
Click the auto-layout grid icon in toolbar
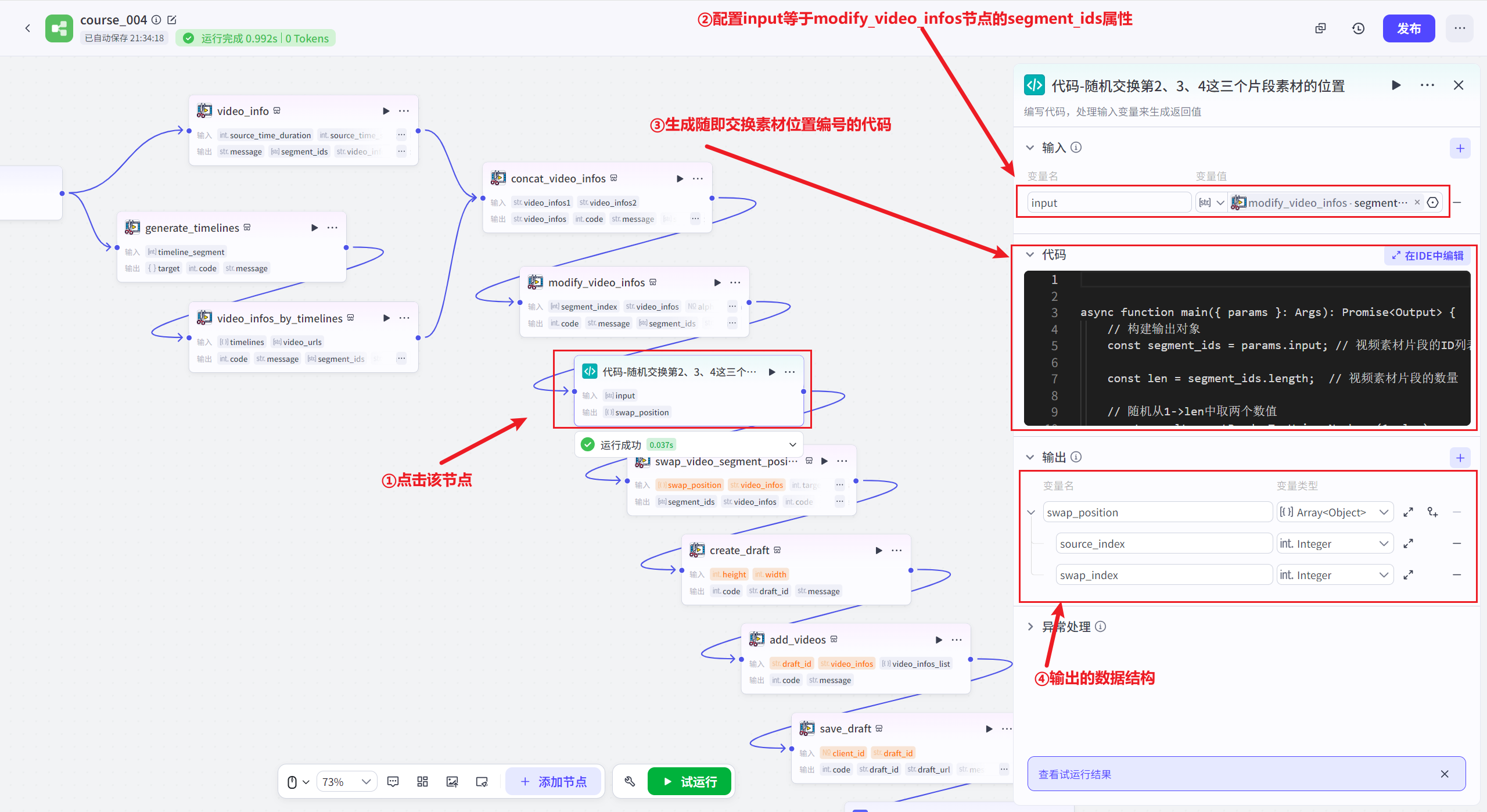point(422,782)
